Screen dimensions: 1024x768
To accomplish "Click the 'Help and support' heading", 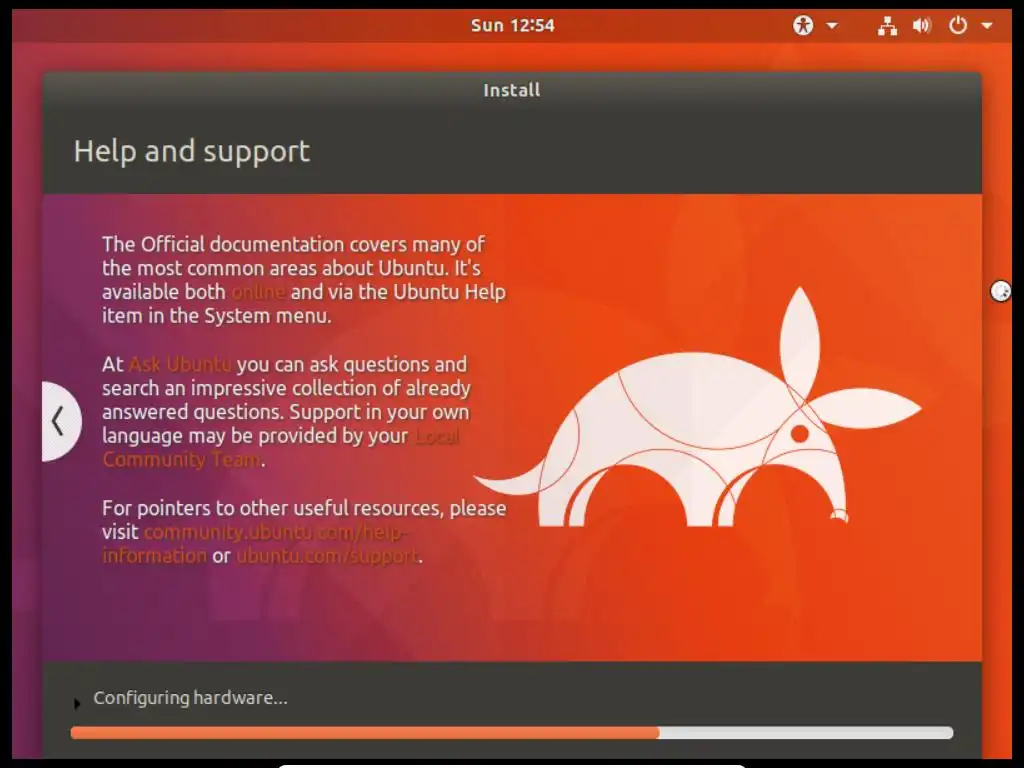I will coord(191,152).
